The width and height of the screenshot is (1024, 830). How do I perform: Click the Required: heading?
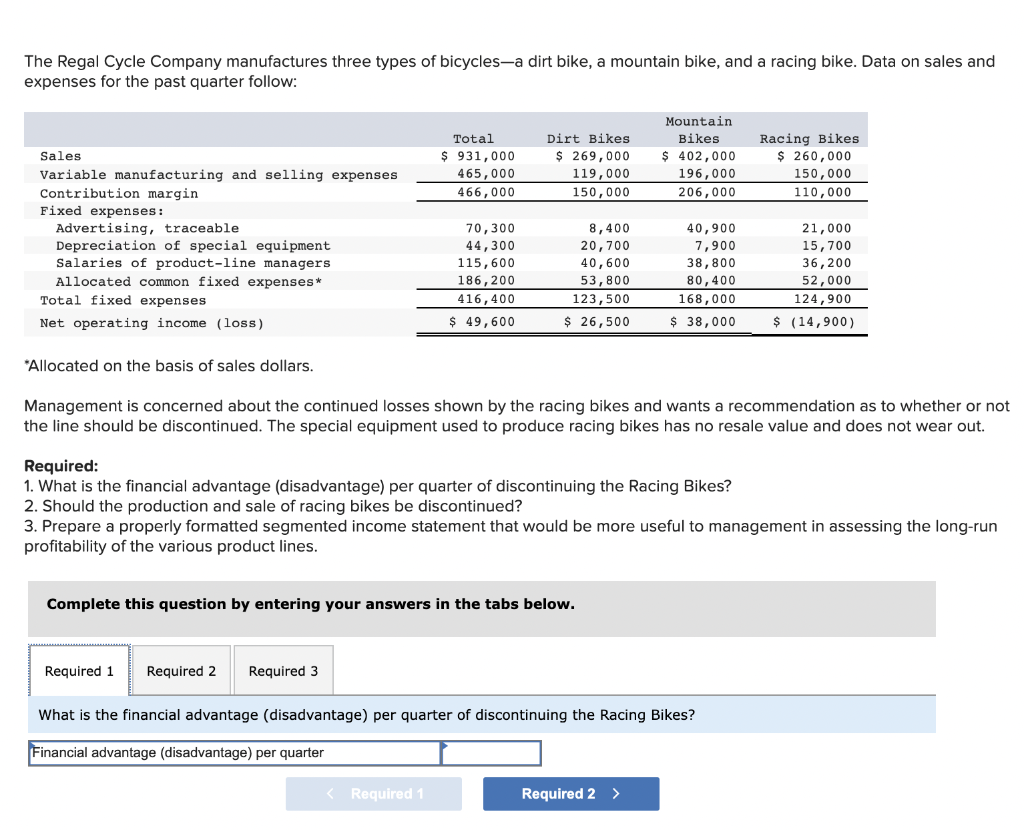61,466
